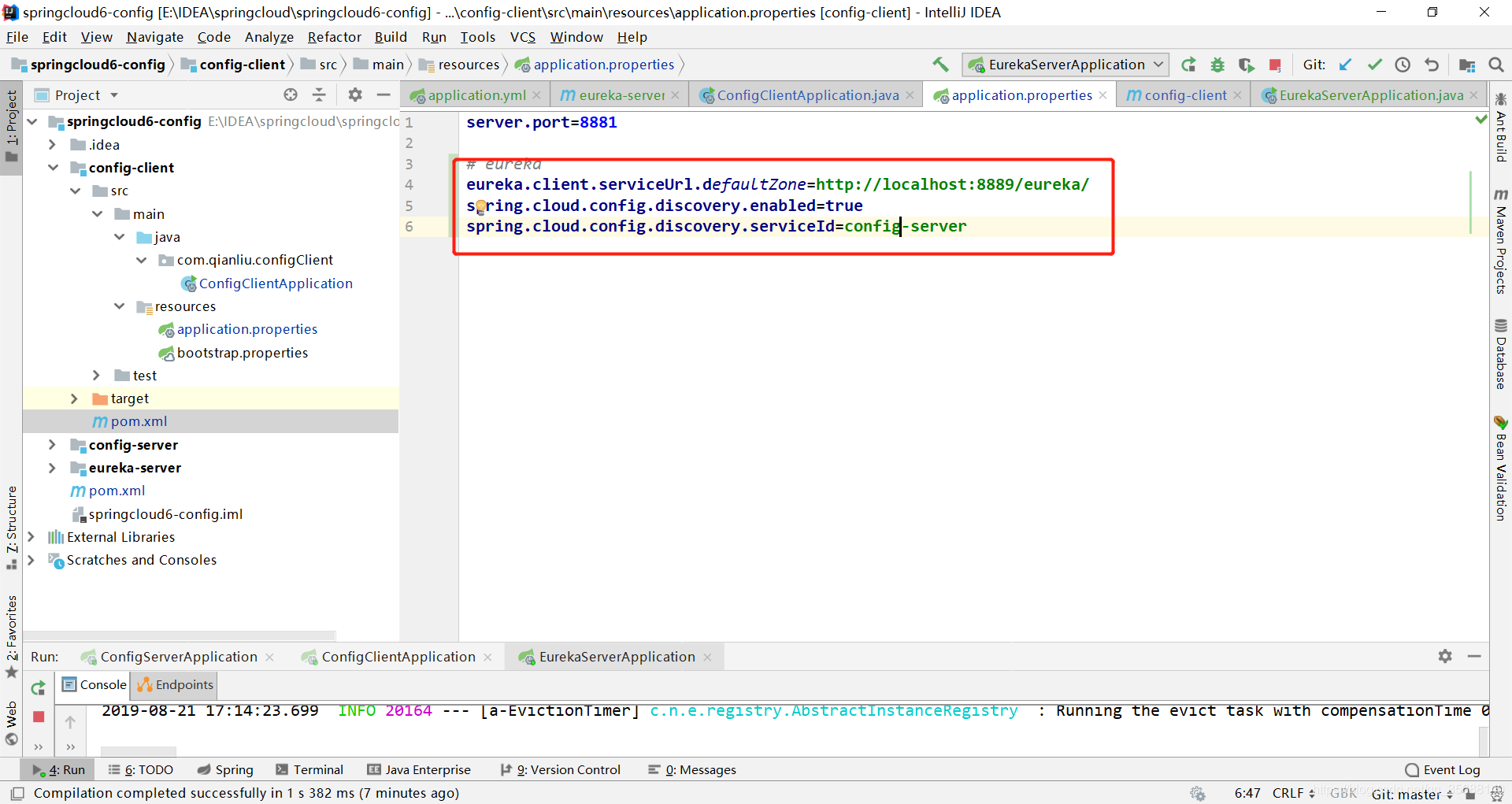Open Favorites side tool window
This screenshot has width=1512, height=804.
point(11,636)
